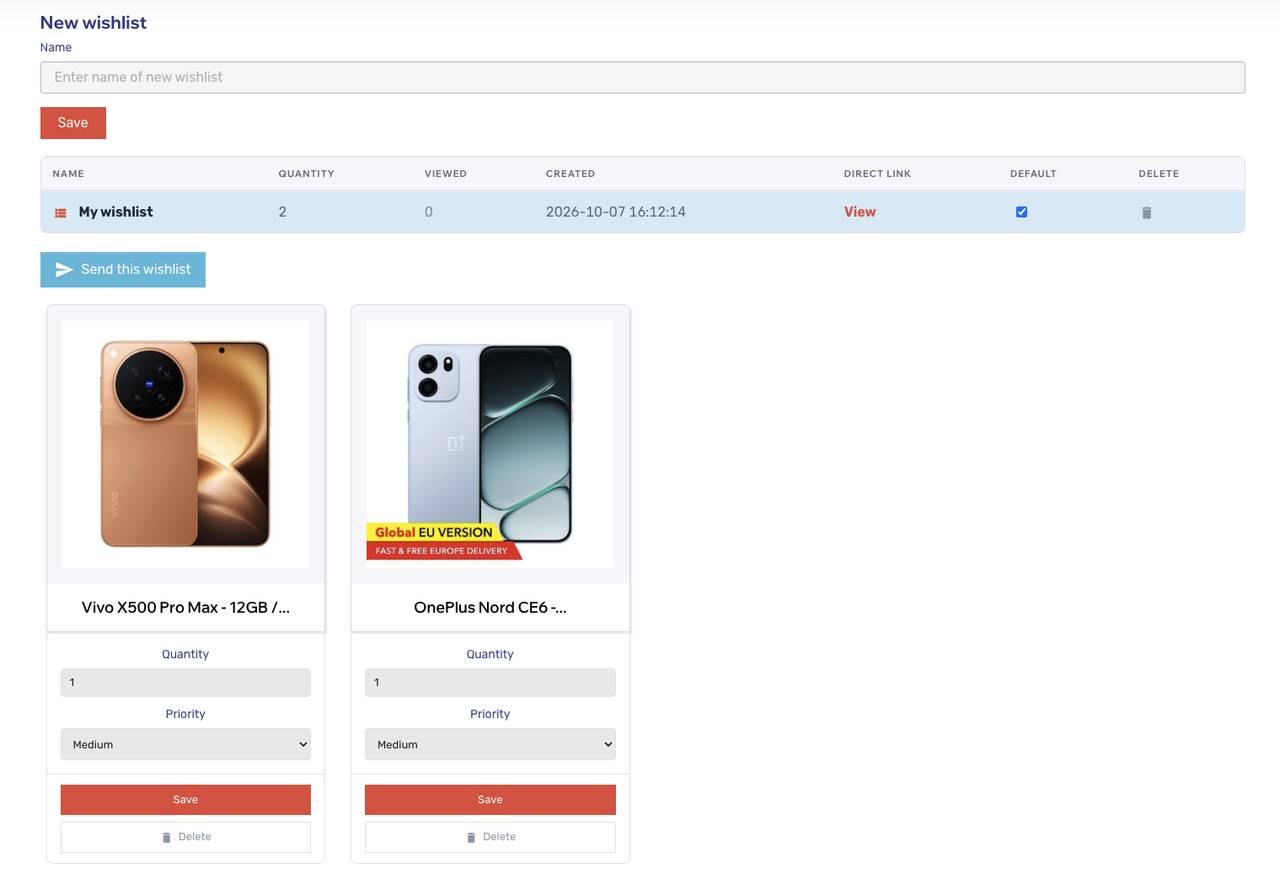Click the trash icon in My wishlist row
Image resolution: width=1280 pixels, height=874 pixels.
tap(1147, 213)
